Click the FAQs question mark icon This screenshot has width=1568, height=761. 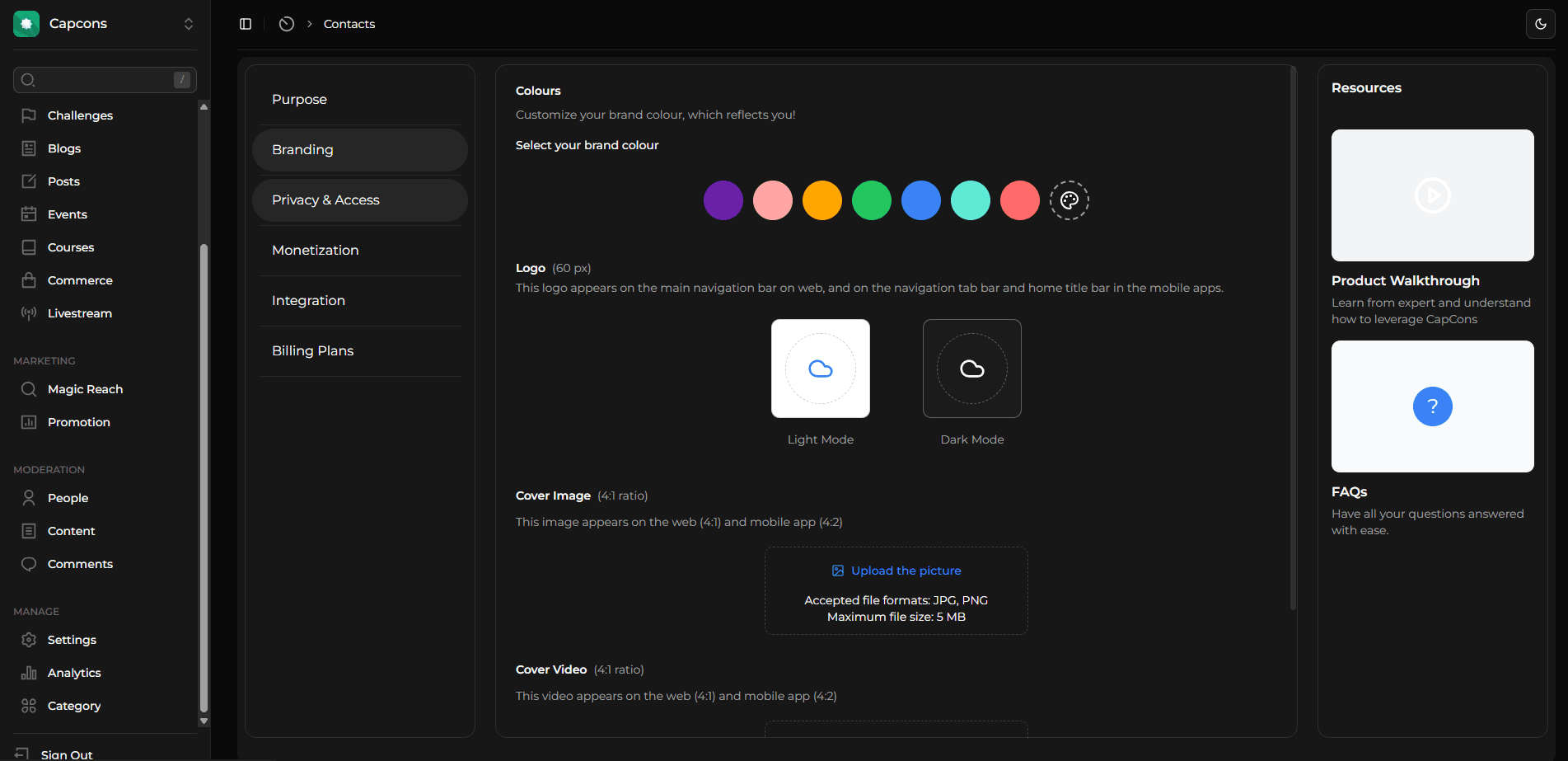[x=1433, y=406]
